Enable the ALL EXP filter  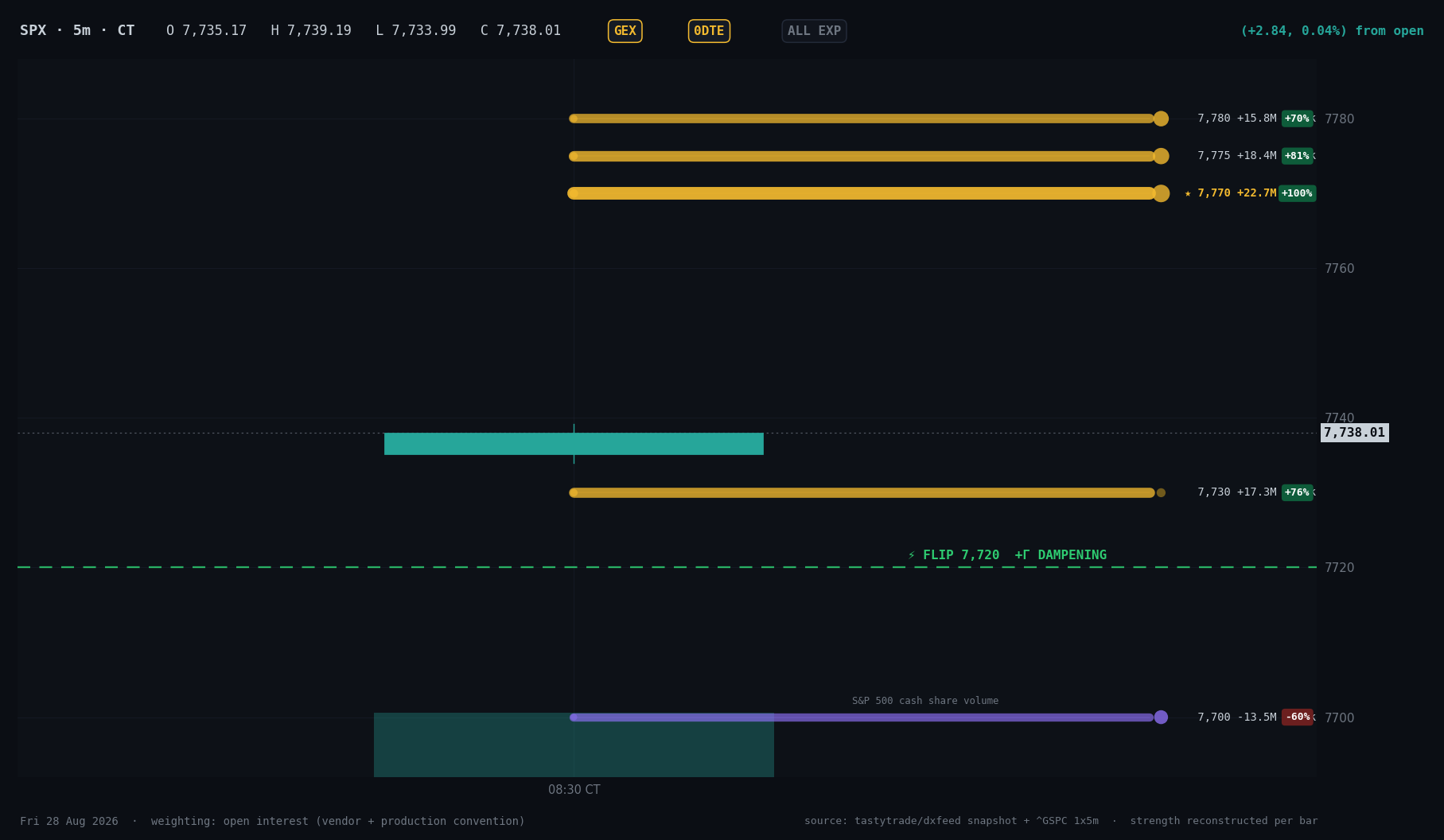click(814, 31)
